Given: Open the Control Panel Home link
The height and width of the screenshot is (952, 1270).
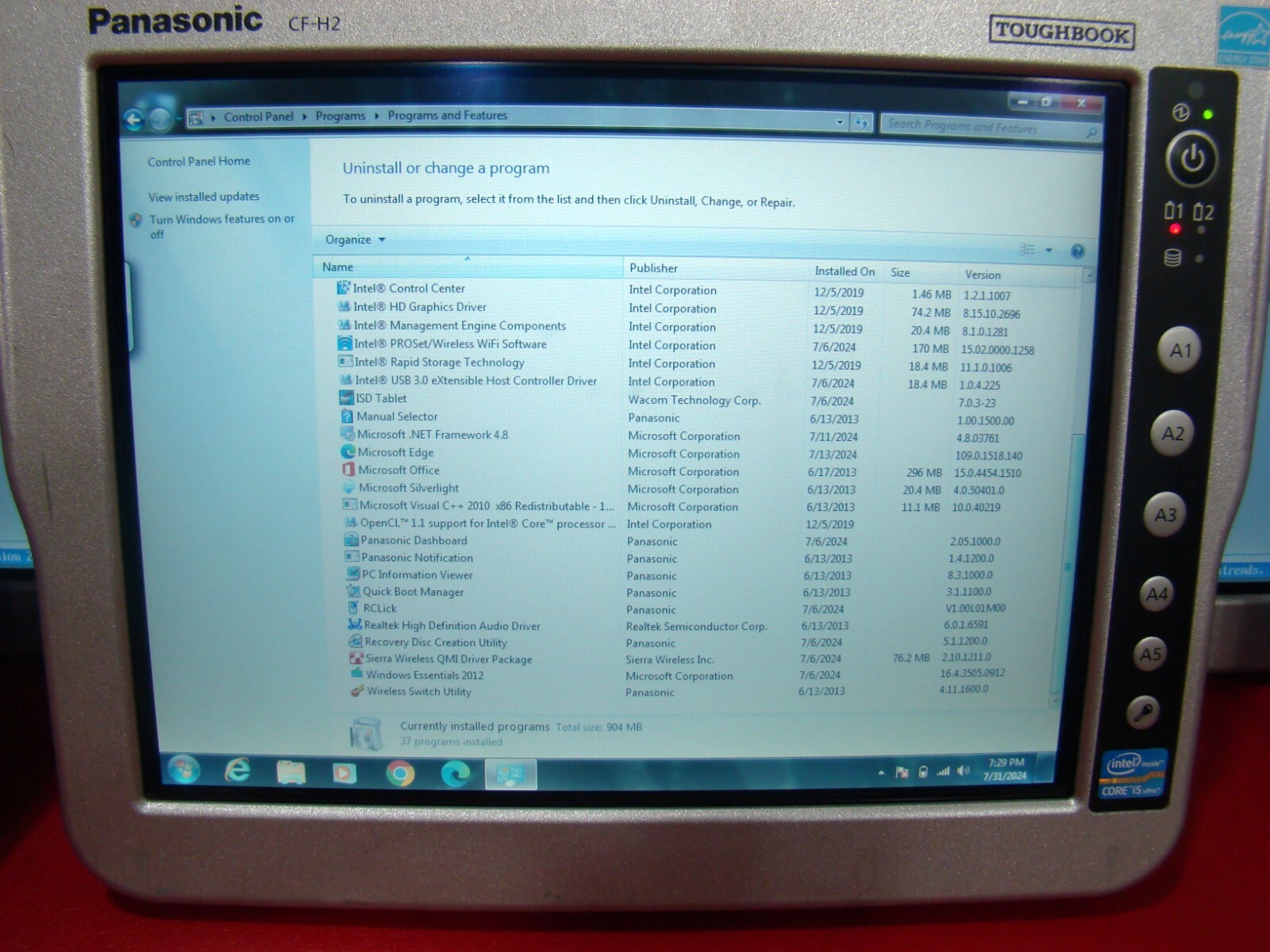Looking at the screenshot, I should click(x=198, y=161).
